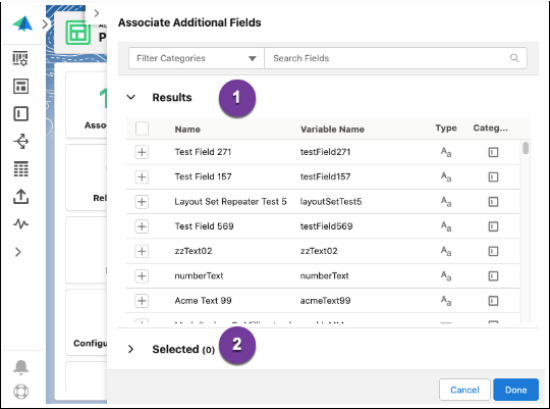The width and height of the screenshot is (550, 409).
Task: Sort by the Type column header
Action: (x=446, y=128)
